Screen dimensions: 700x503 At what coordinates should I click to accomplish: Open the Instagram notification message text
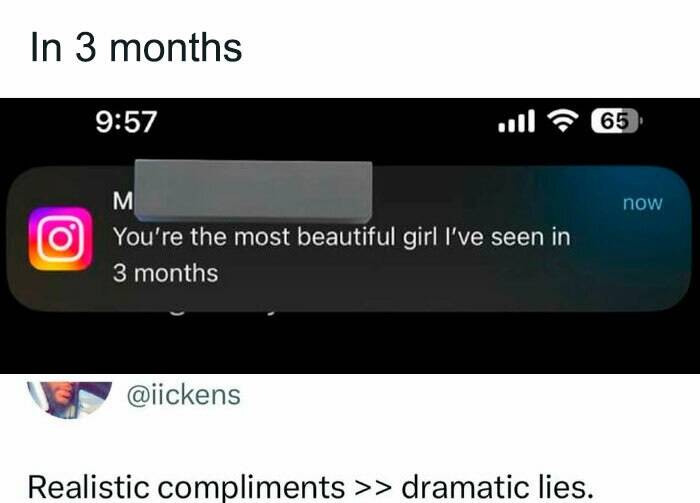342,255
